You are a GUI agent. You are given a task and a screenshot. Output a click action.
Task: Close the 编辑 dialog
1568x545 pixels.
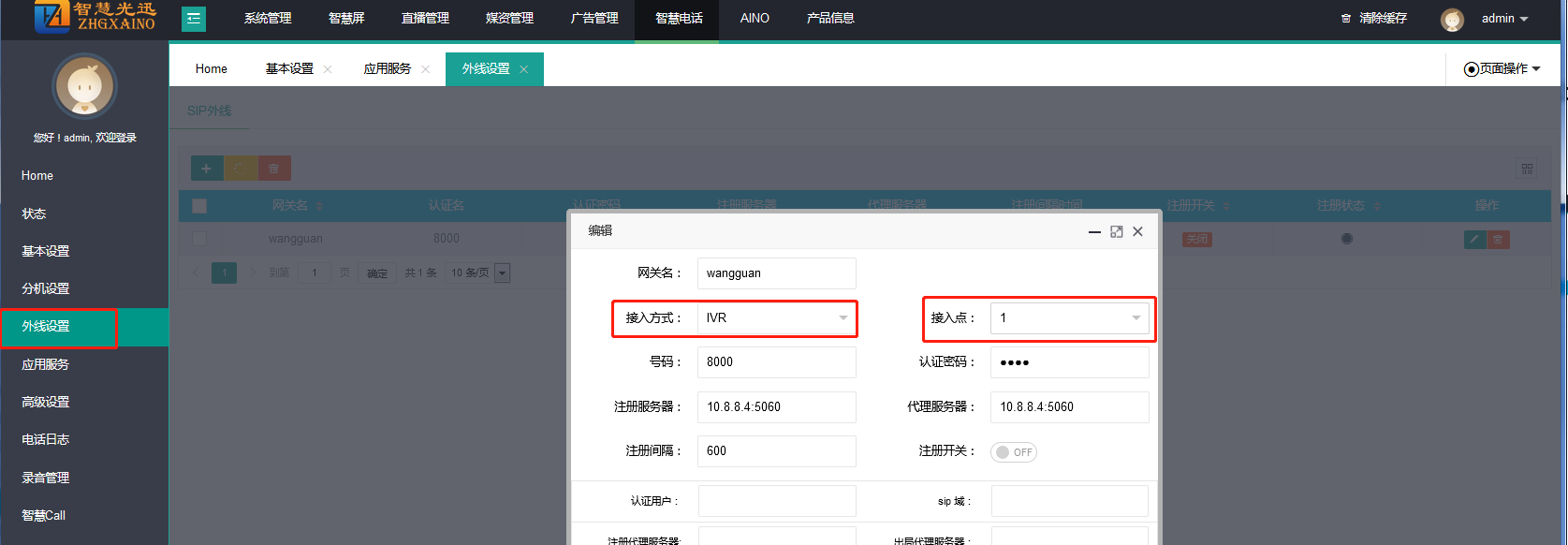pyautogui.click(x=1137, y=231)
